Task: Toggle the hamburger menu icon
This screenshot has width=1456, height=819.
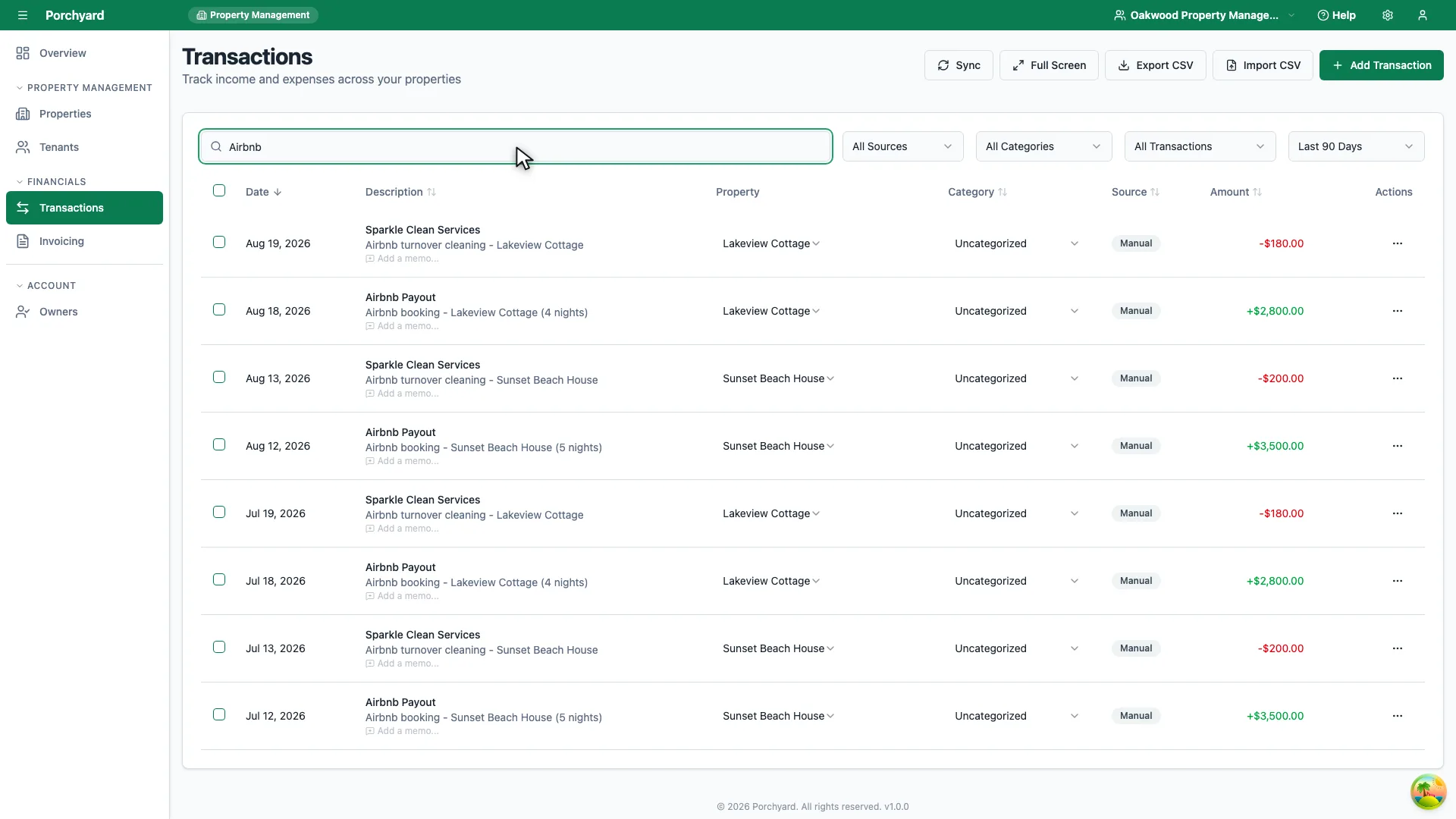Action: (x=23, y=15)
